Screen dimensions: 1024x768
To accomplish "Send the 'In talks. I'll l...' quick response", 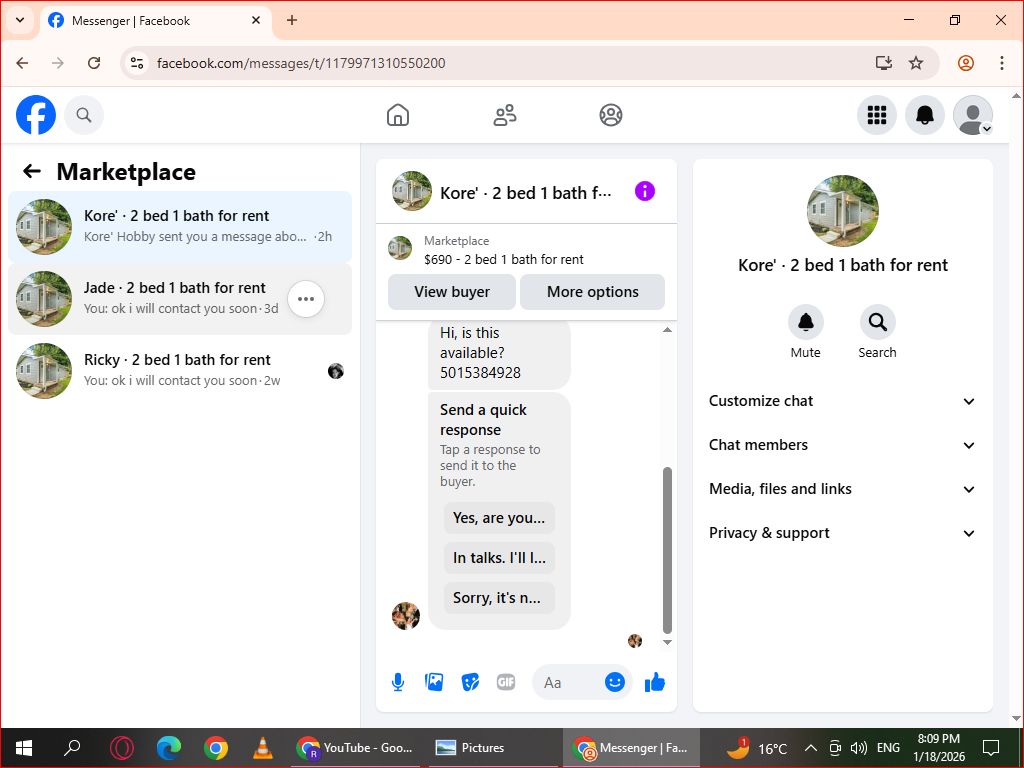I will [499, 558].
